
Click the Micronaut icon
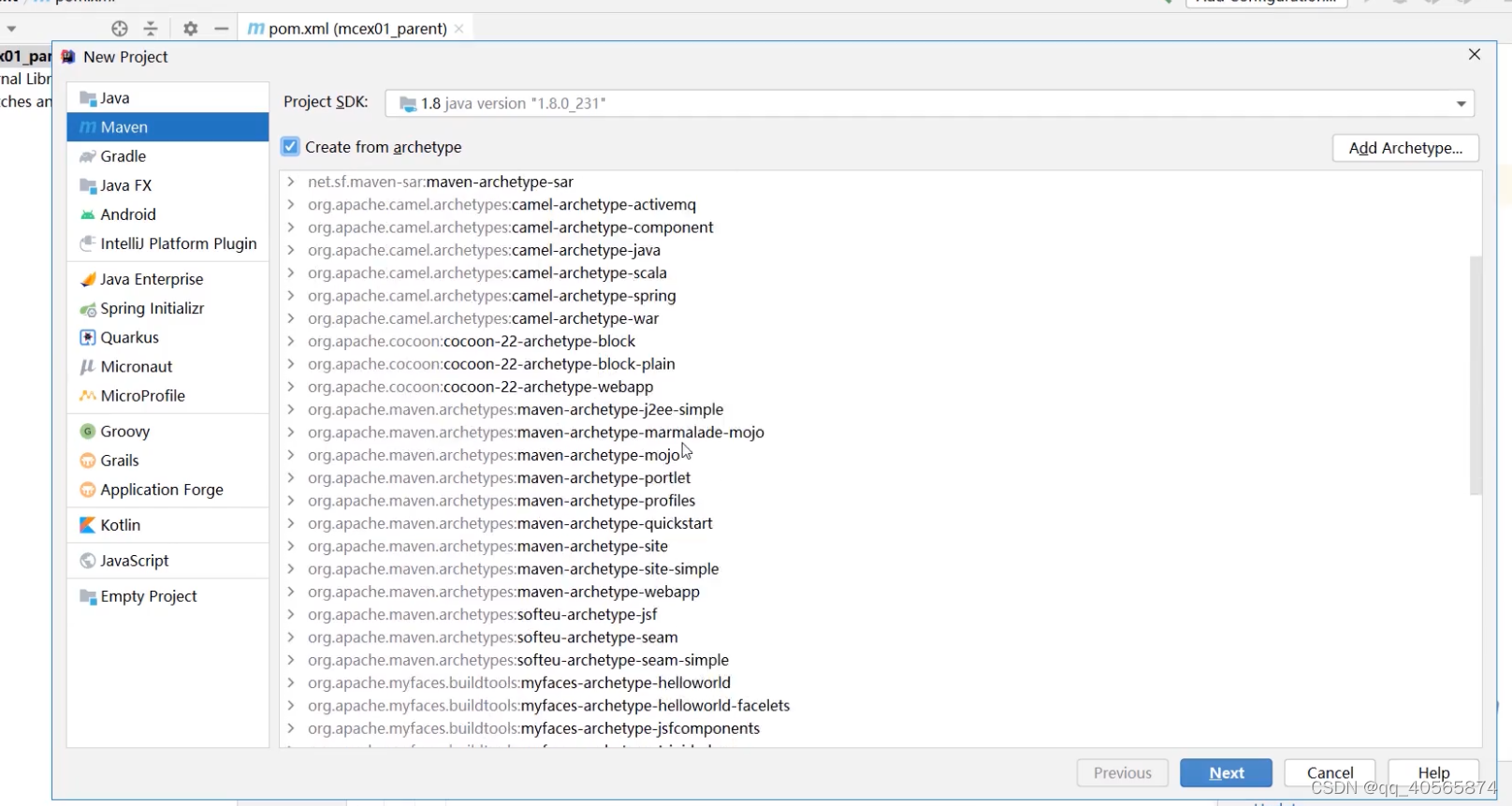coord(88,367)
